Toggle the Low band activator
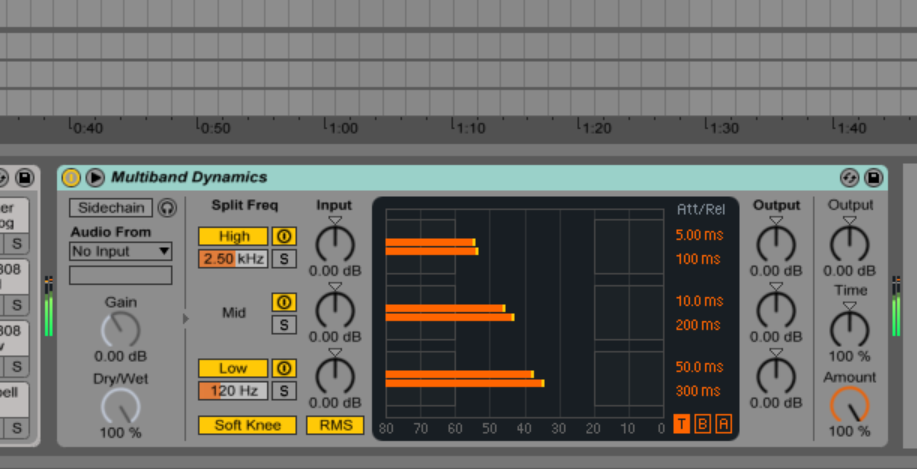This screenshot has height=469, width=917. coord(284,368)
